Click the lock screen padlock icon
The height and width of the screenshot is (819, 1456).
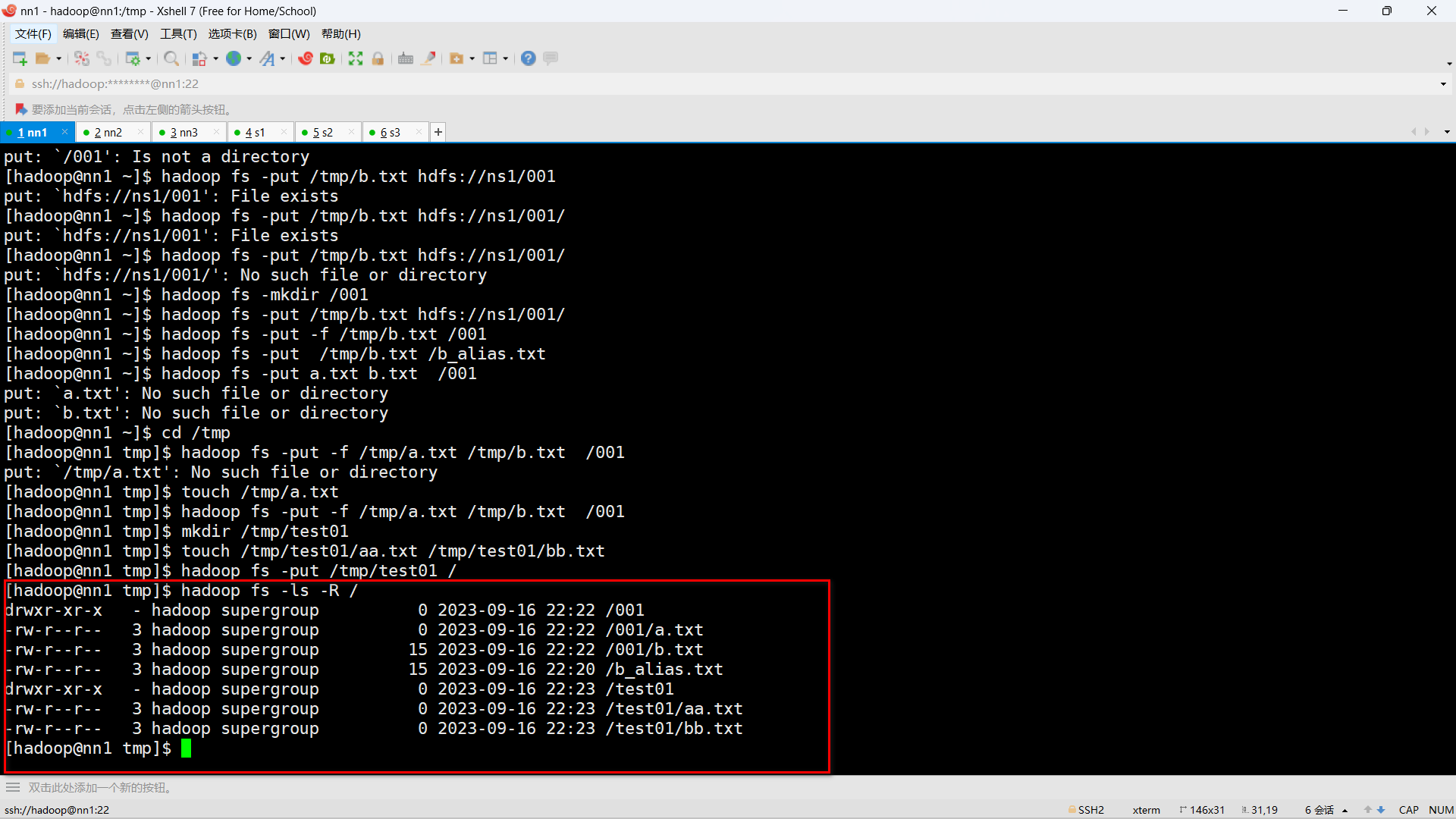pos(378,58)
